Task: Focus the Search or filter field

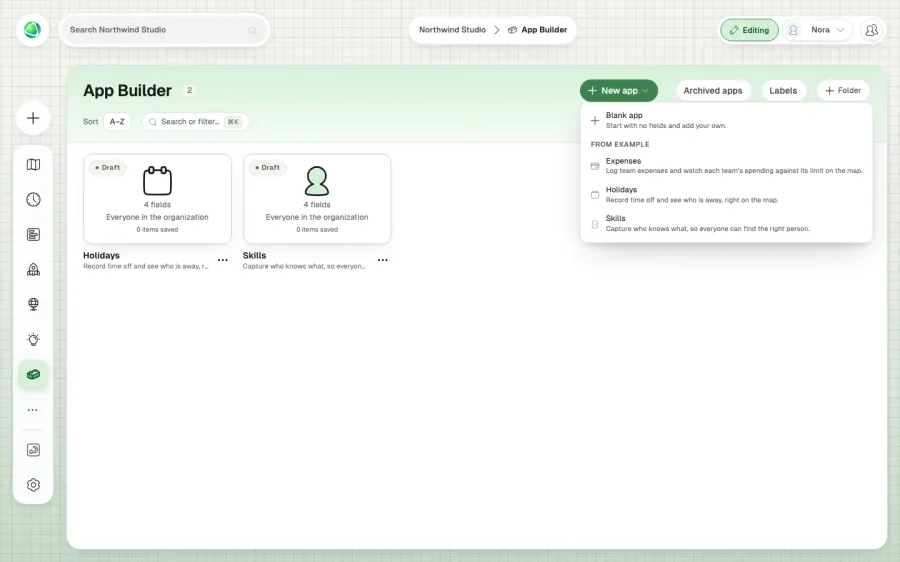Action: (195, 122)
